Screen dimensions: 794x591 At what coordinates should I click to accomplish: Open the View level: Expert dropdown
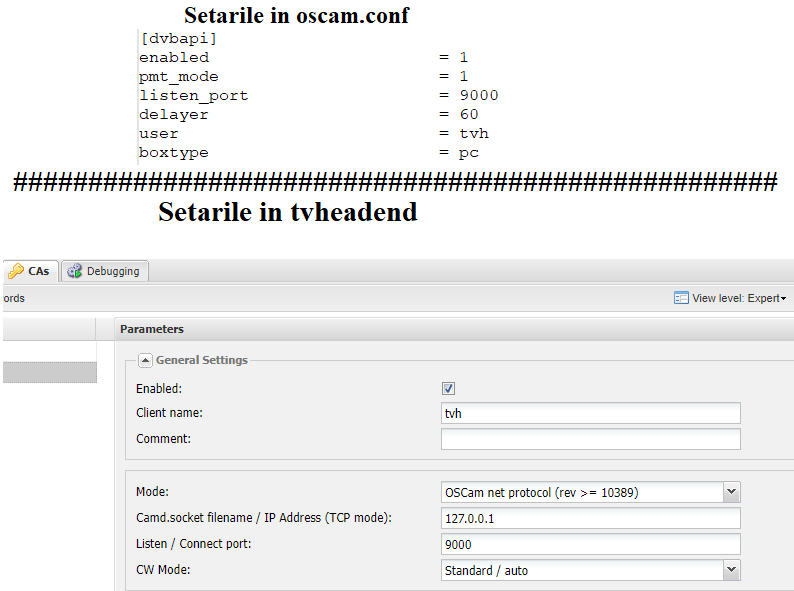click(x=730, y=298)
